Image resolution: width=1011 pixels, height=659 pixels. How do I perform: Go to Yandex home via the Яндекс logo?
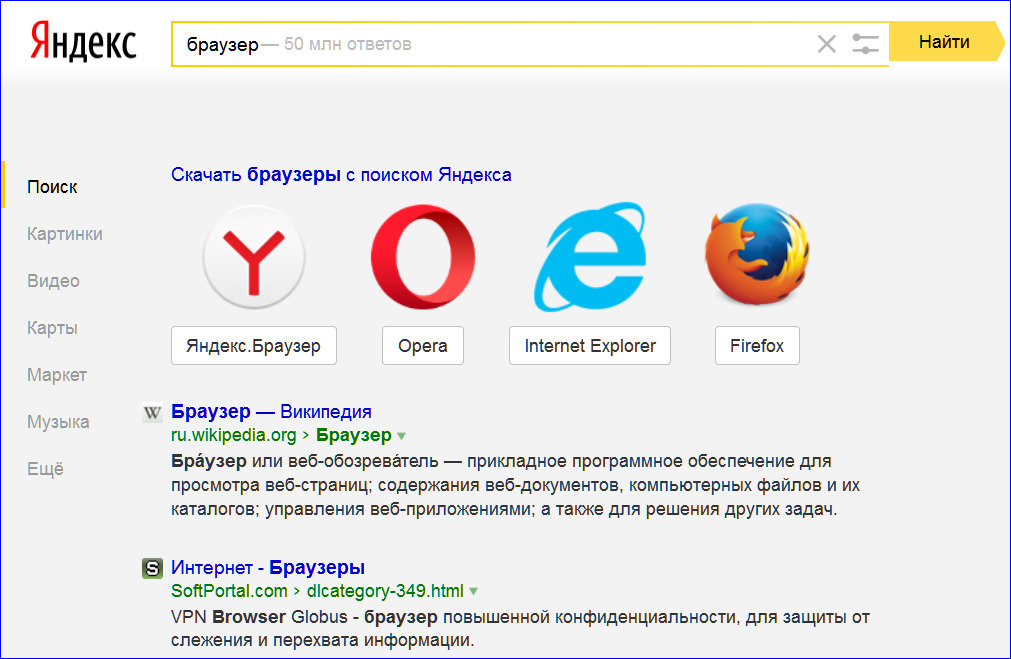(x=83, y=42)
